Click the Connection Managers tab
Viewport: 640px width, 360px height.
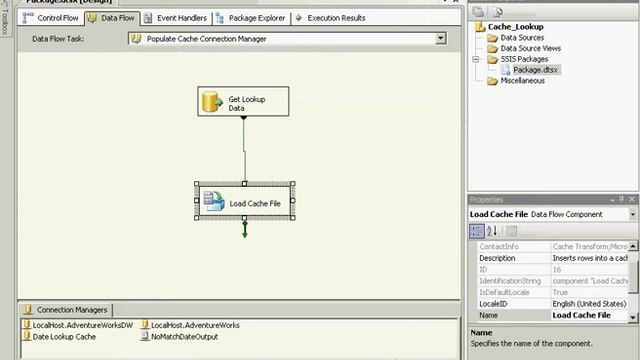pyautogui.click(x=66, y=310)
